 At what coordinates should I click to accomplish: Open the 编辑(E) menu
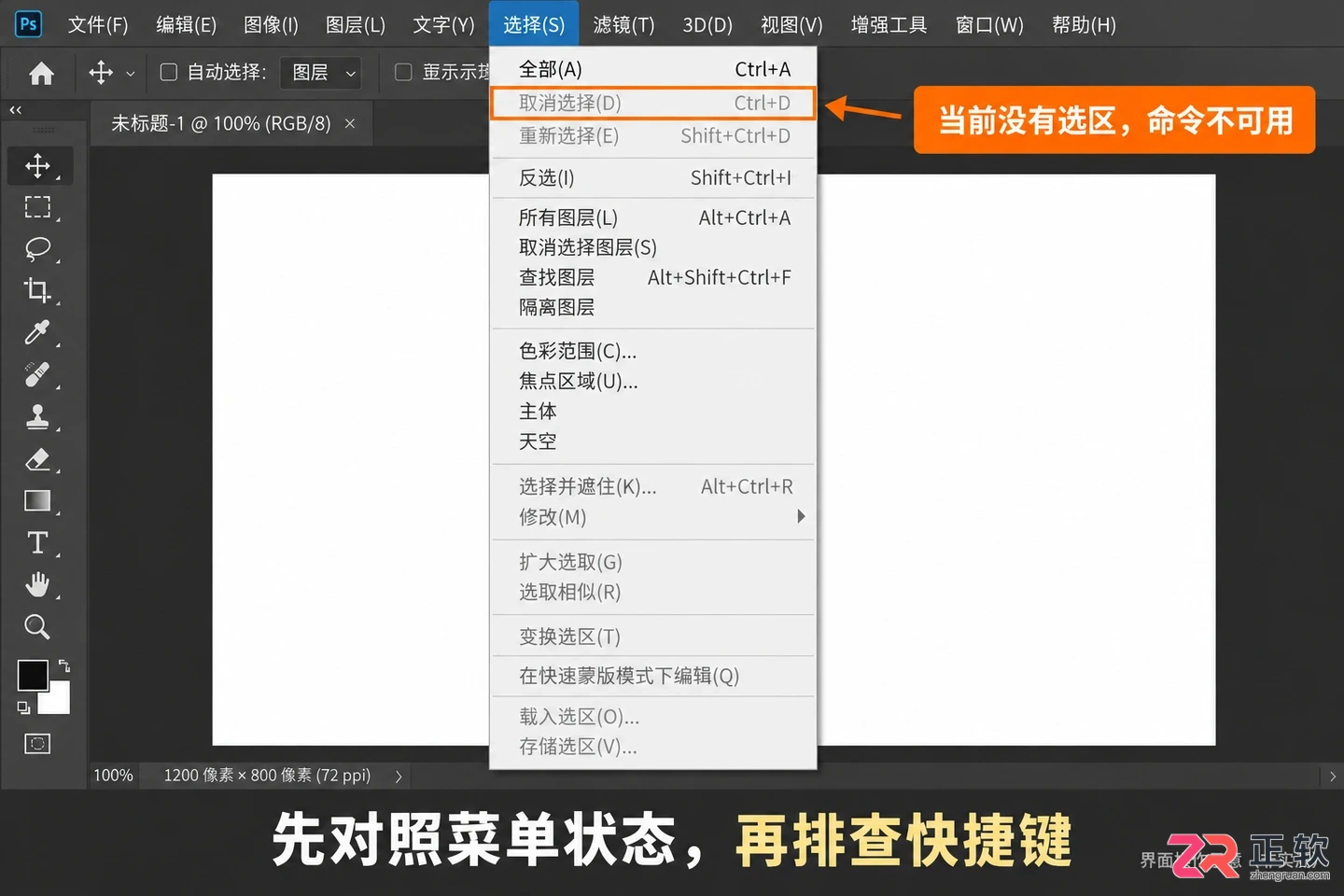coord(186,24)
